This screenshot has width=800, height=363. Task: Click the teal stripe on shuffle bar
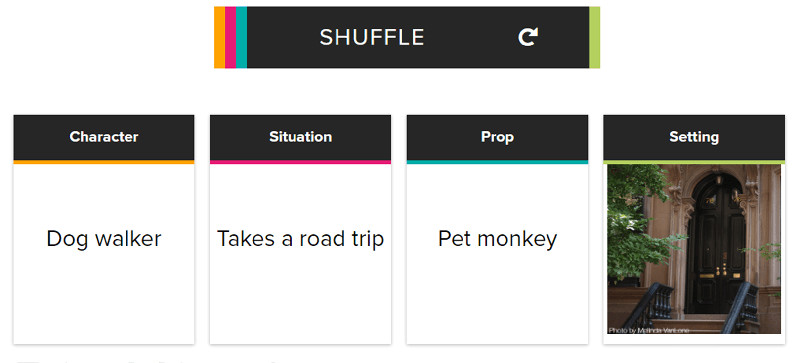pos(241,37)
